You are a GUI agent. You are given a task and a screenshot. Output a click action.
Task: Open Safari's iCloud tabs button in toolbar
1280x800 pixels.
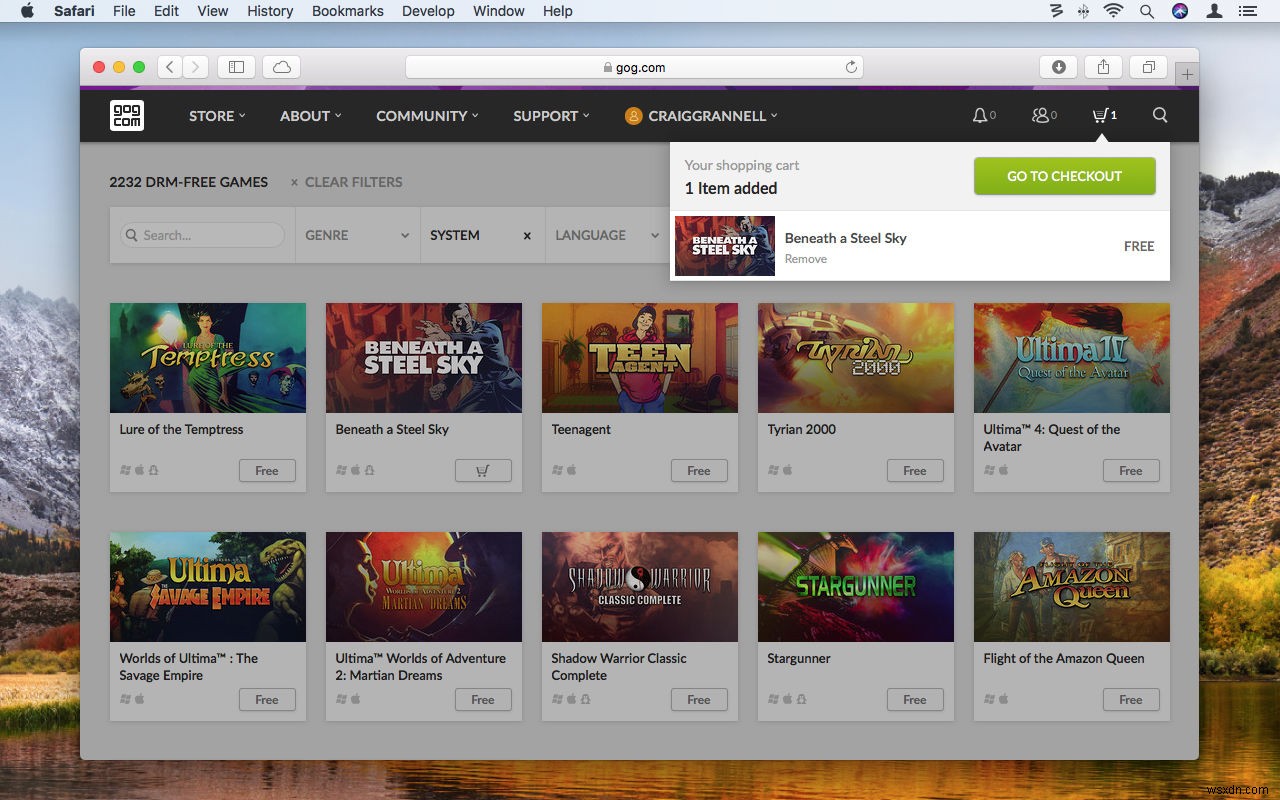coord(281,66)
